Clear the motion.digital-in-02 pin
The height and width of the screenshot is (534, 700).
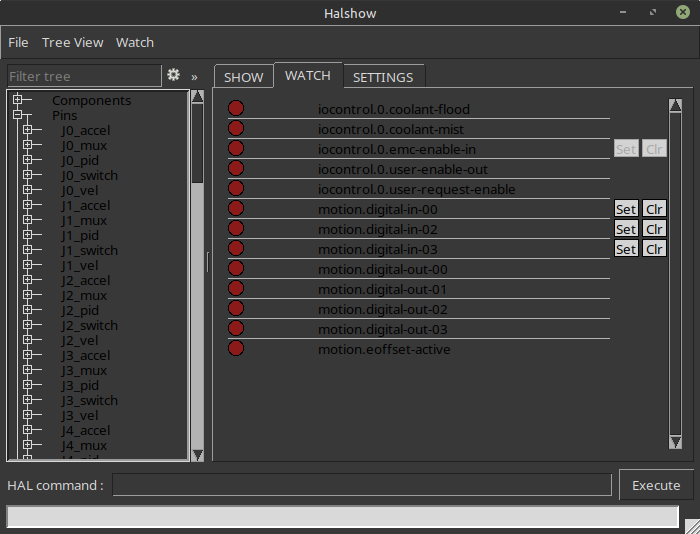pos(654,229)
